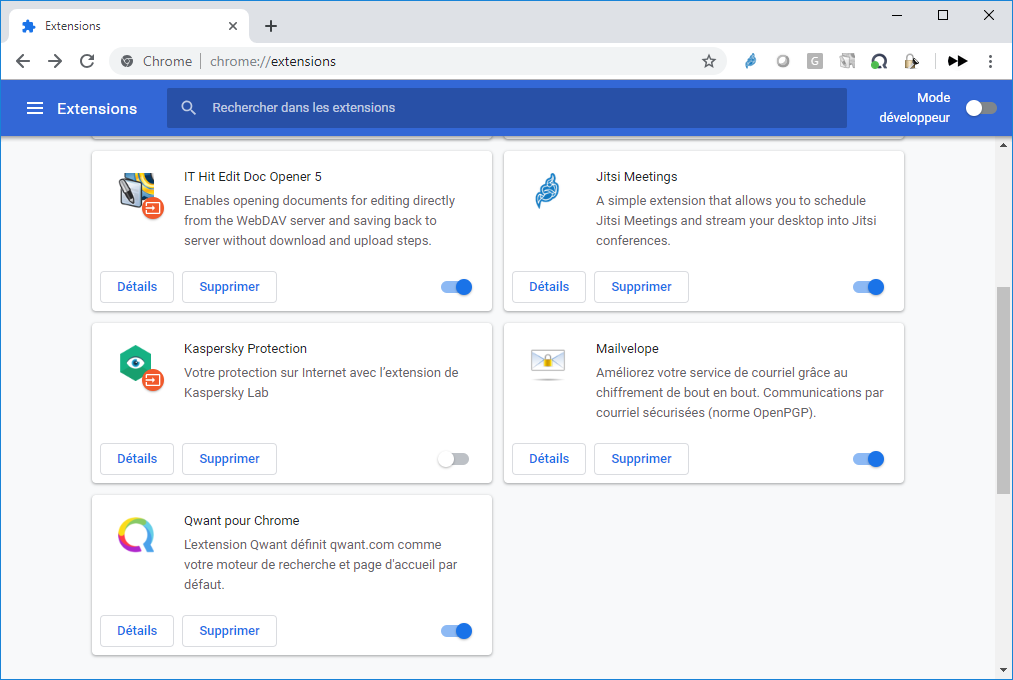Reload the extensions page
The image size is (1013, 680).
[87, 61]
